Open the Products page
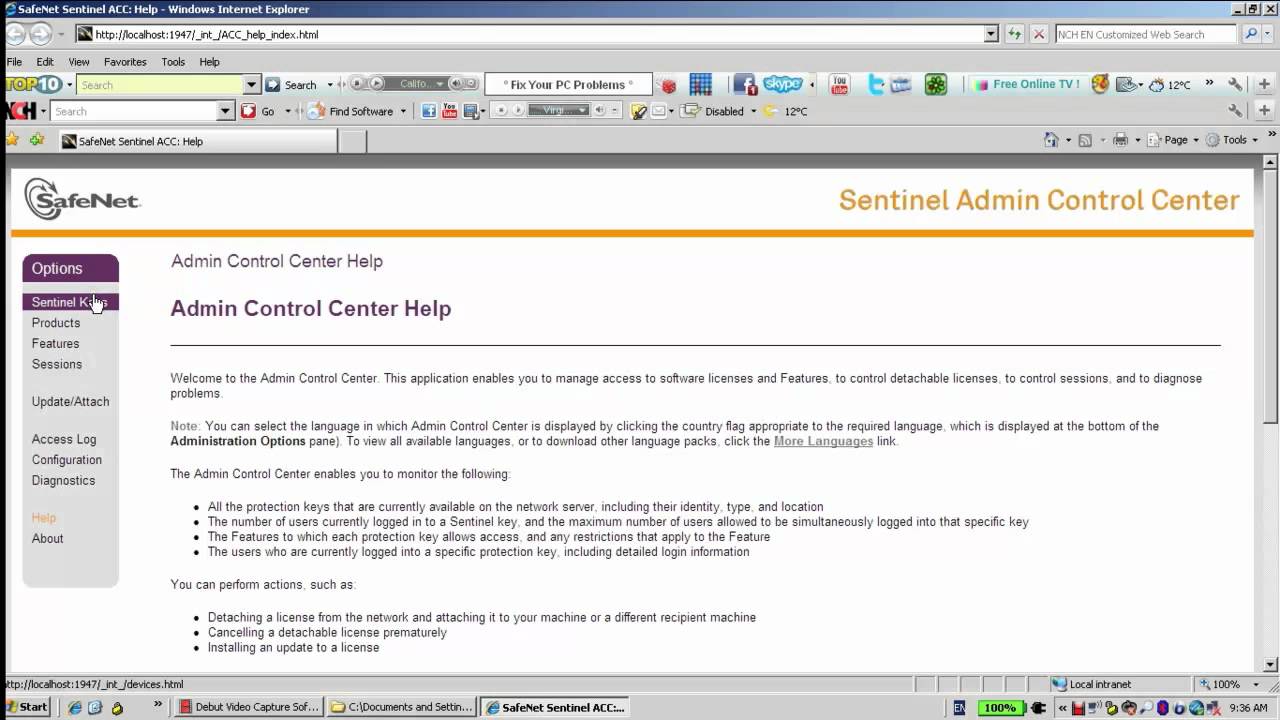This screenshot has height=720, width=1280. (56, 323)
